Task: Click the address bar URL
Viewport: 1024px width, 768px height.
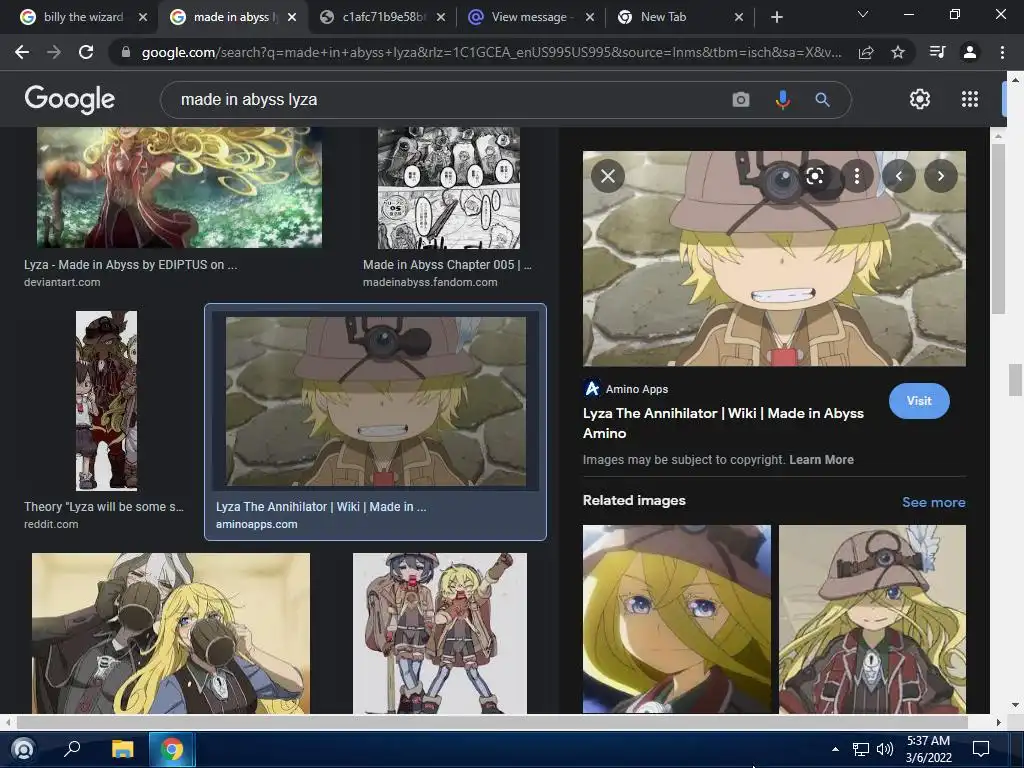Action: click(491, 52)
